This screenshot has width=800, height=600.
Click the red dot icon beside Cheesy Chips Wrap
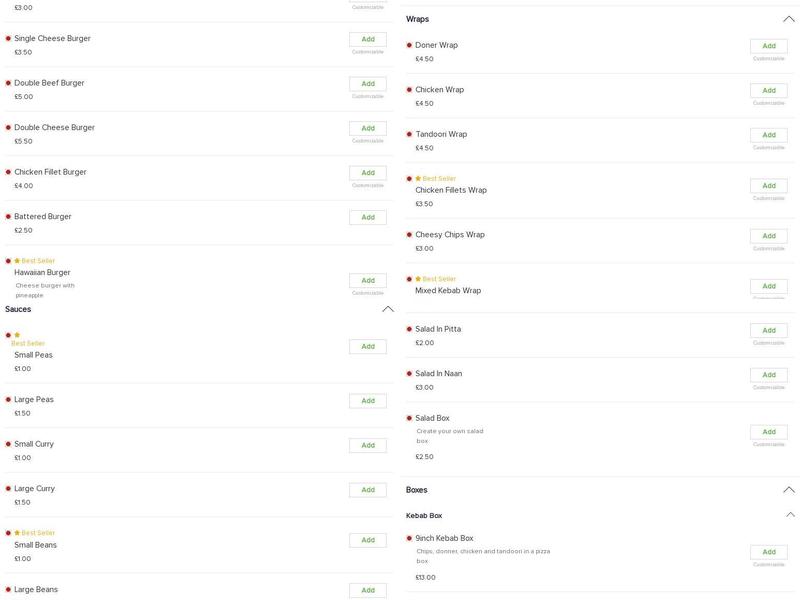coord(409,235)
